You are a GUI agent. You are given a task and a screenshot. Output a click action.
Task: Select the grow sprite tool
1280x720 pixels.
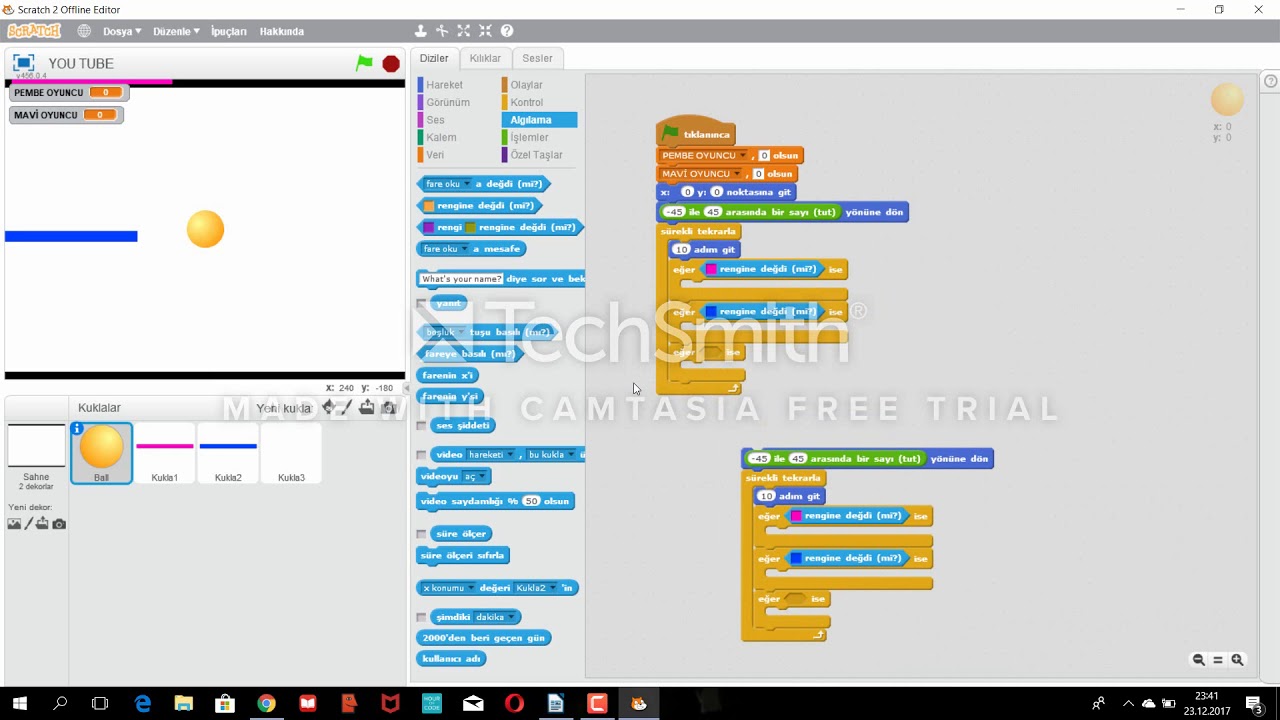click(464, 31)
